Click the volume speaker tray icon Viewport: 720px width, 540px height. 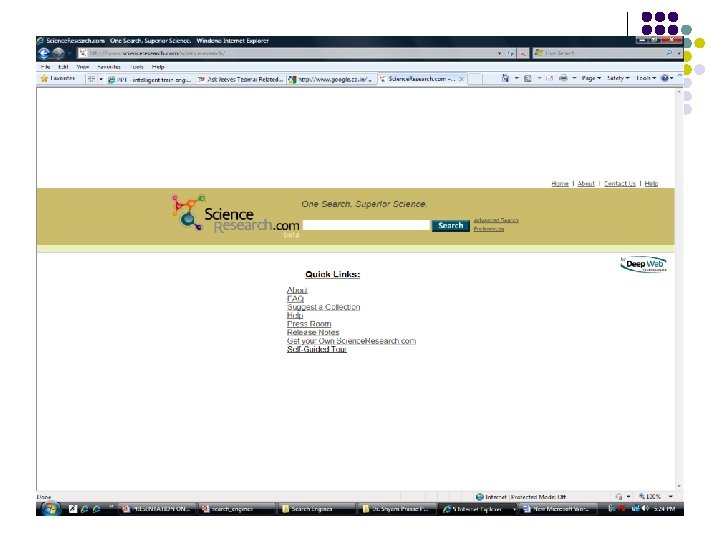coord(646,508)
